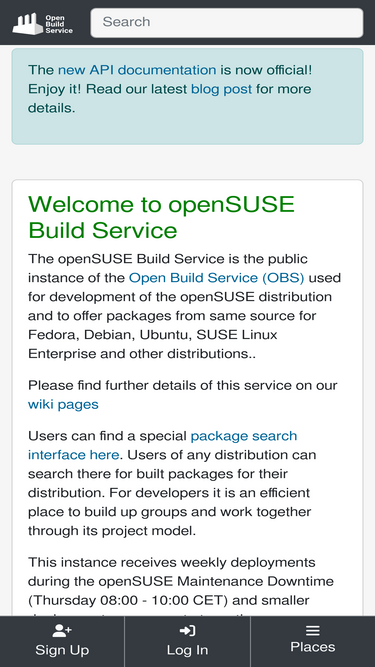Screen dimensions: 375x667
Task: Click the blue API announcement banner
Action: 188,97
